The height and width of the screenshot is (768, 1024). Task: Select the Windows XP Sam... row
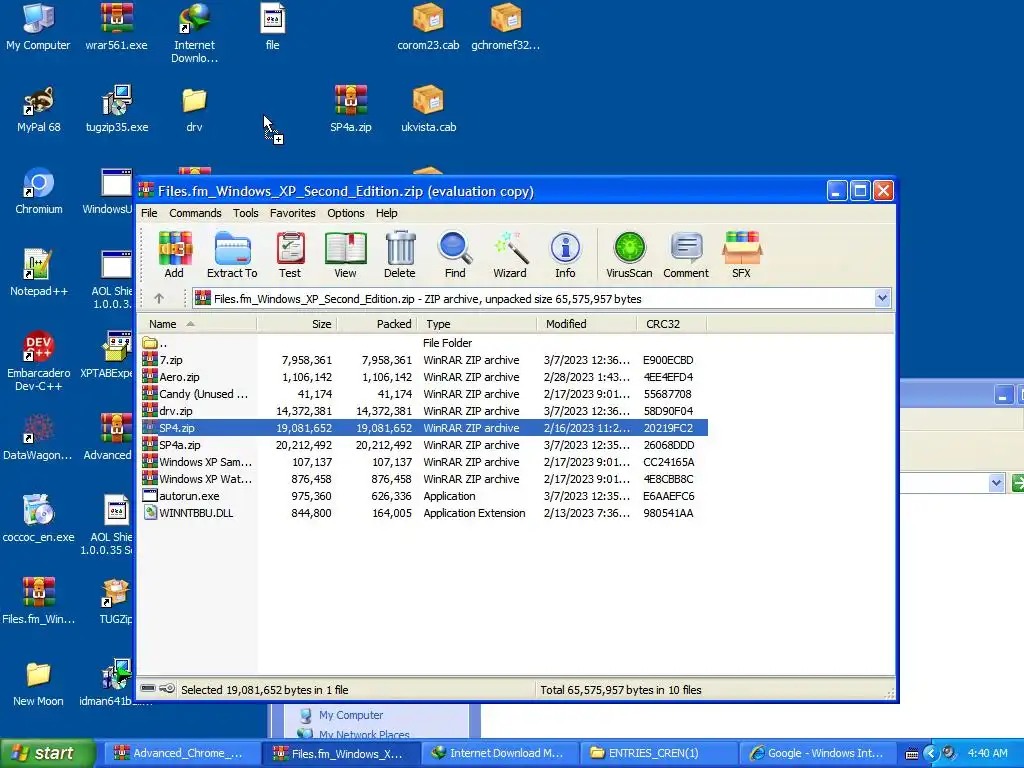coord(423,462)
